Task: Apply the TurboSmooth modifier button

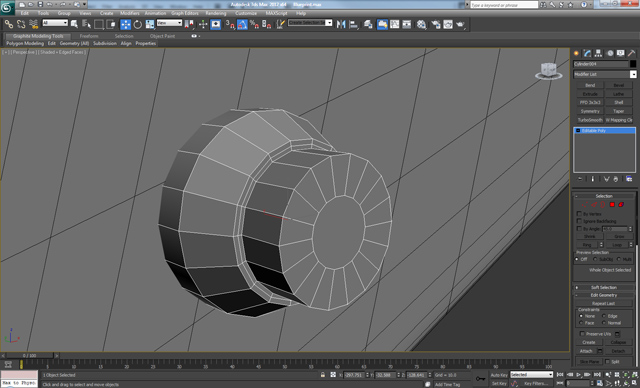Action: (590, 120)
